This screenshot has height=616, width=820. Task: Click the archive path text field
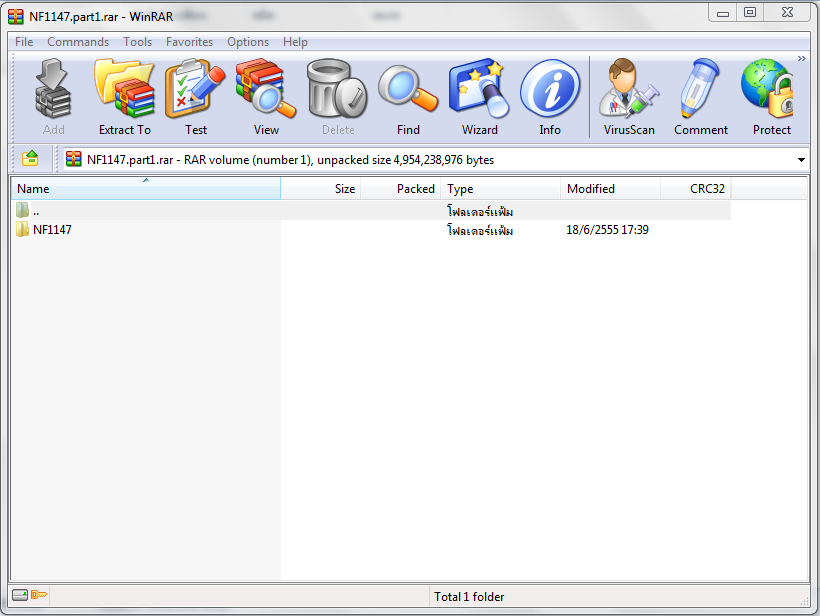(436, 159)
